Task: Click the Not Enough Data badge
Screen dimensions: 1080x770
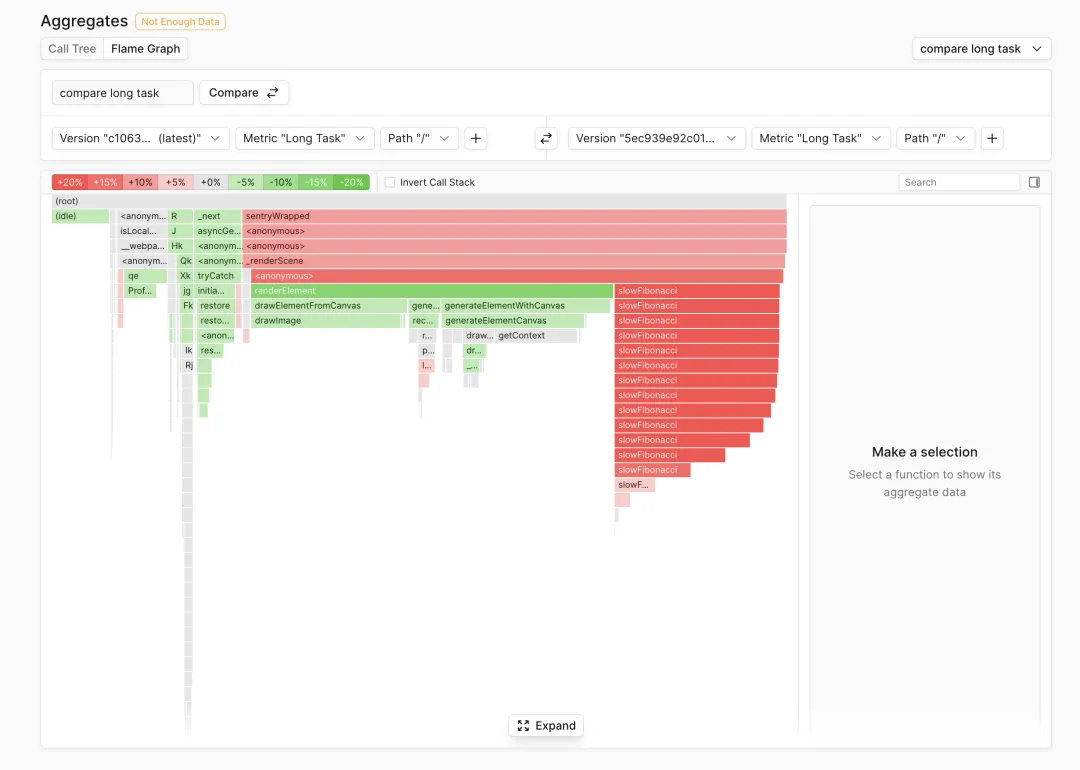Action: pos(180,21)
